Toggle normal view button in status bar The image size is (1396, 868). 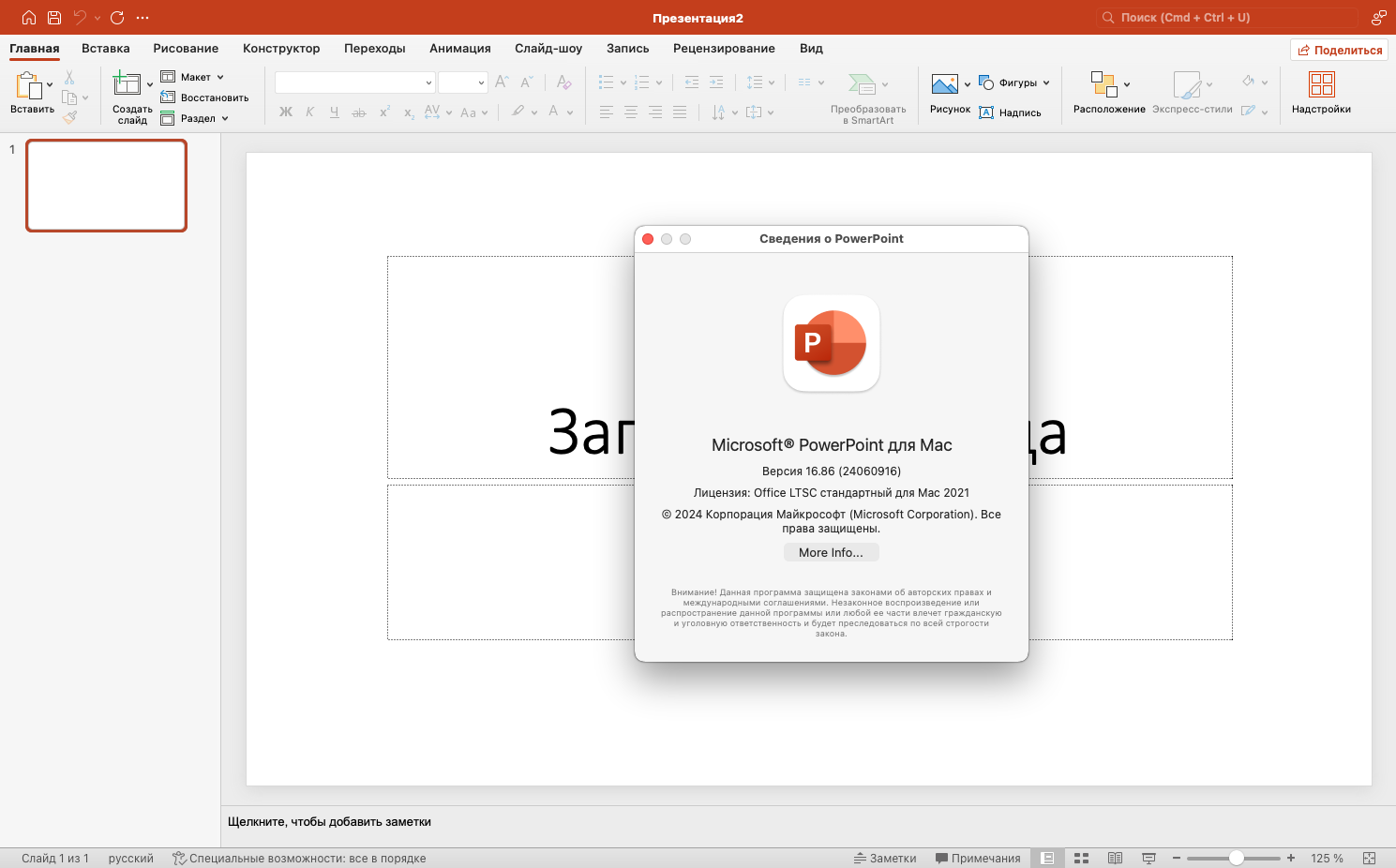point(1047,858)
